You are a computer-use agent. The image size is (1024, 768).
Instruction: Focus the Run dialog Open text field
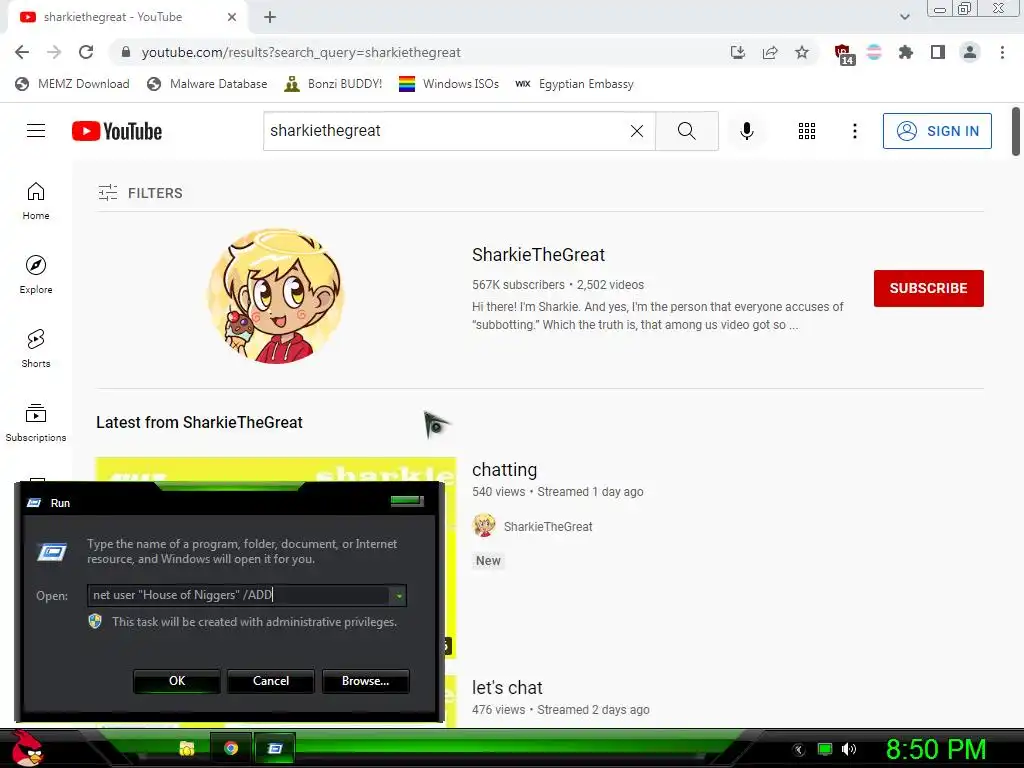pyautogui.click(x=238, y=595)
